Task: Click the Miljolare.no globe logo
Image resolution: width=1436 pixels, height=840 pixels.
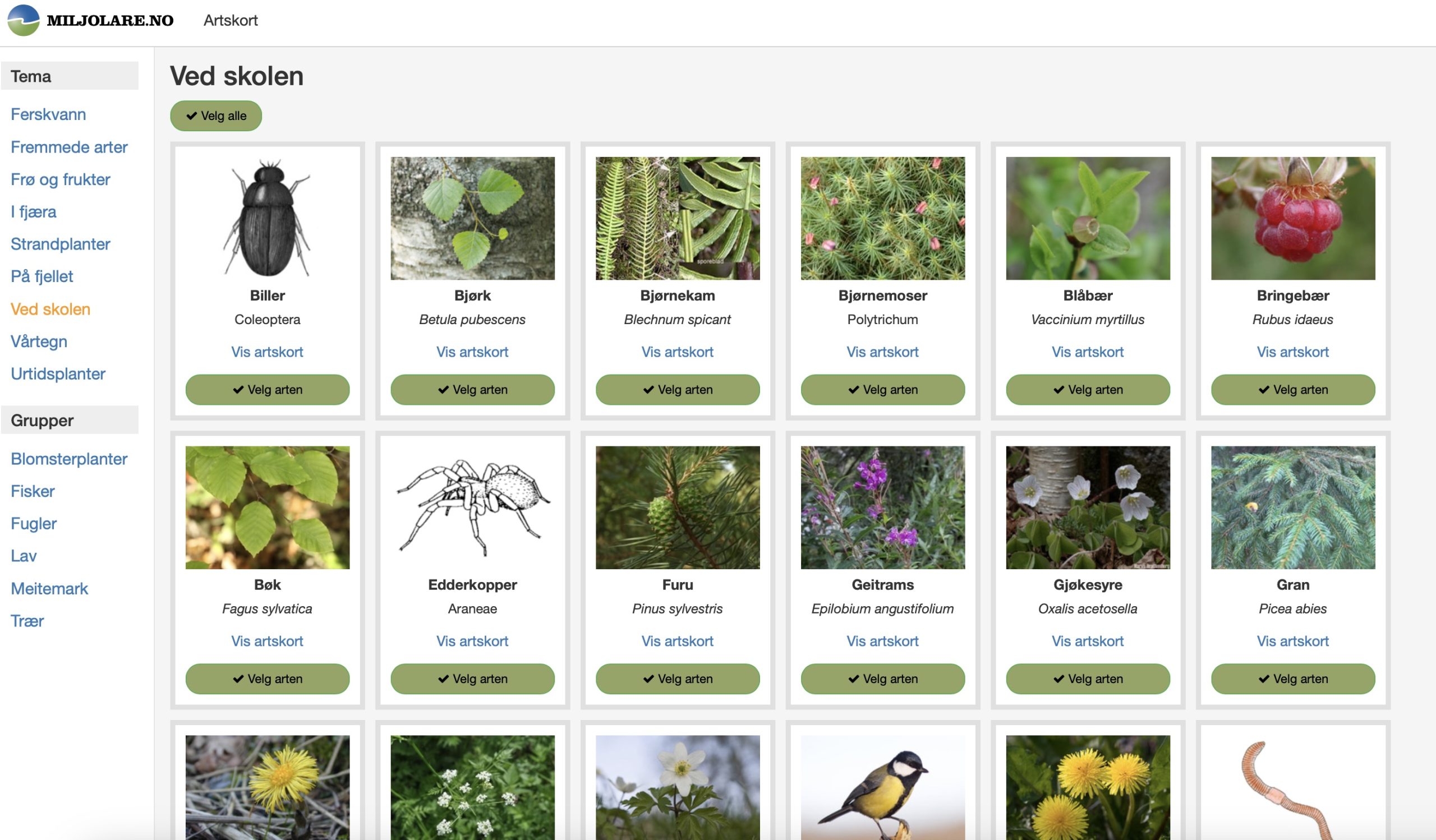Action: point(24,21)
